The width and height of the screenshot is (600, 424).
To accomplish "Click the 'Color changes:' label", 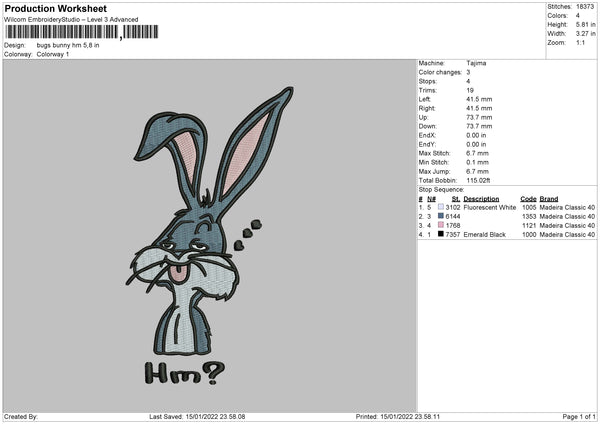I will point(440,72).
